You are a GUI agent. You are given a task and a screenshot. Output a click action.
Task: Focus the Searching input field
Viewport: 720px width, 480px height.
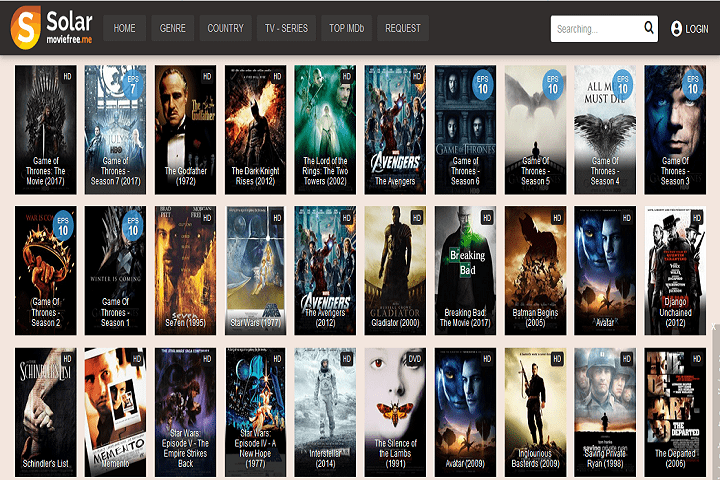coord(597,29)
